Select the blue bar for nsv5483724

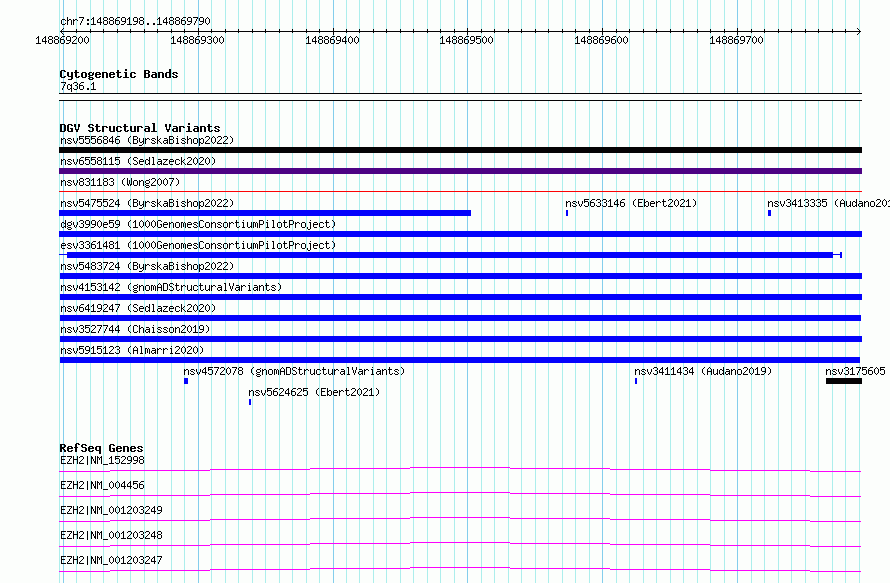pyautogui.click(x=460, y=276)
